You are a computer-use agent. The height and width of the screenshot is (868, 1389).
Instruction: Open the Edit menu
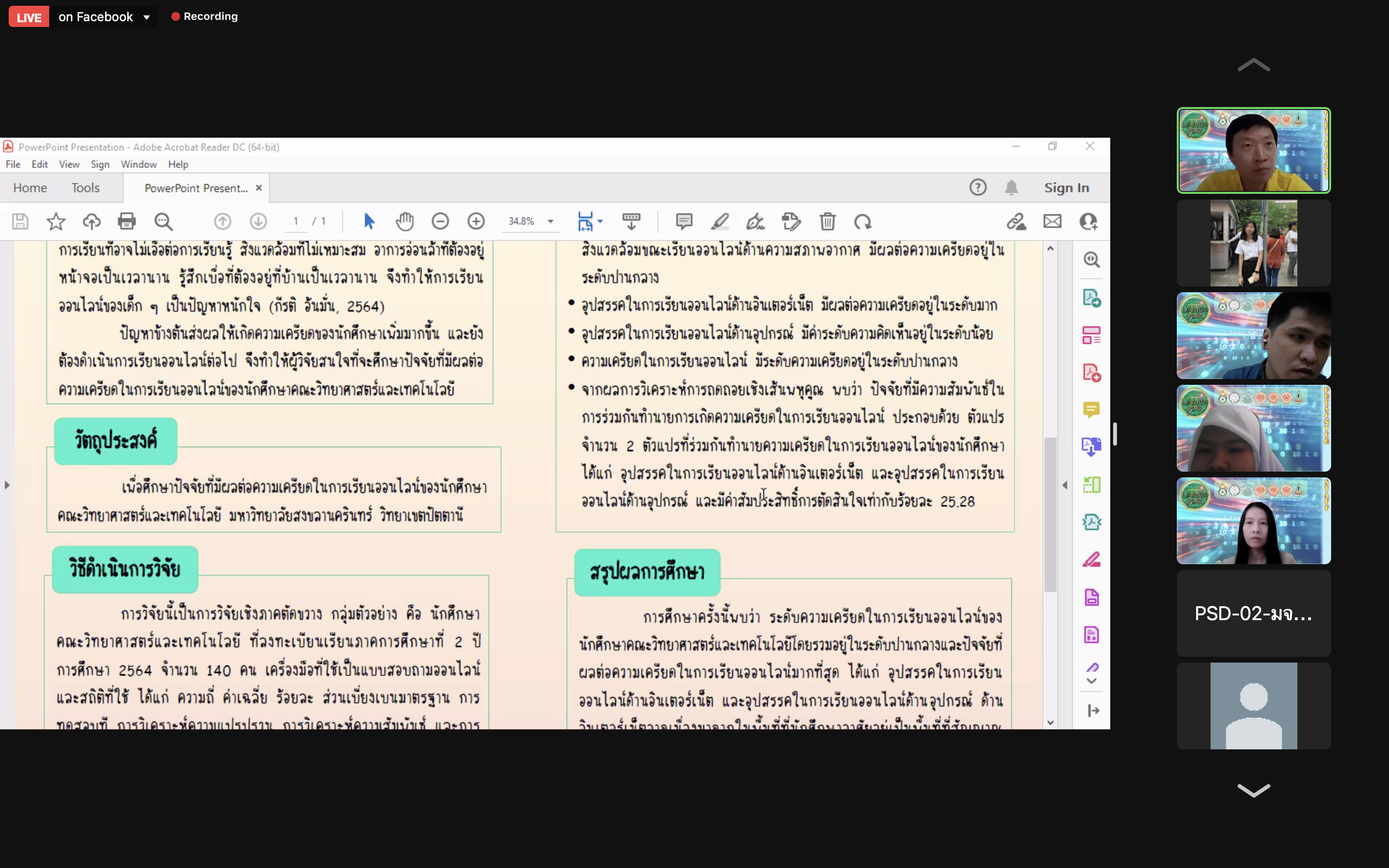tap(40, 164)
